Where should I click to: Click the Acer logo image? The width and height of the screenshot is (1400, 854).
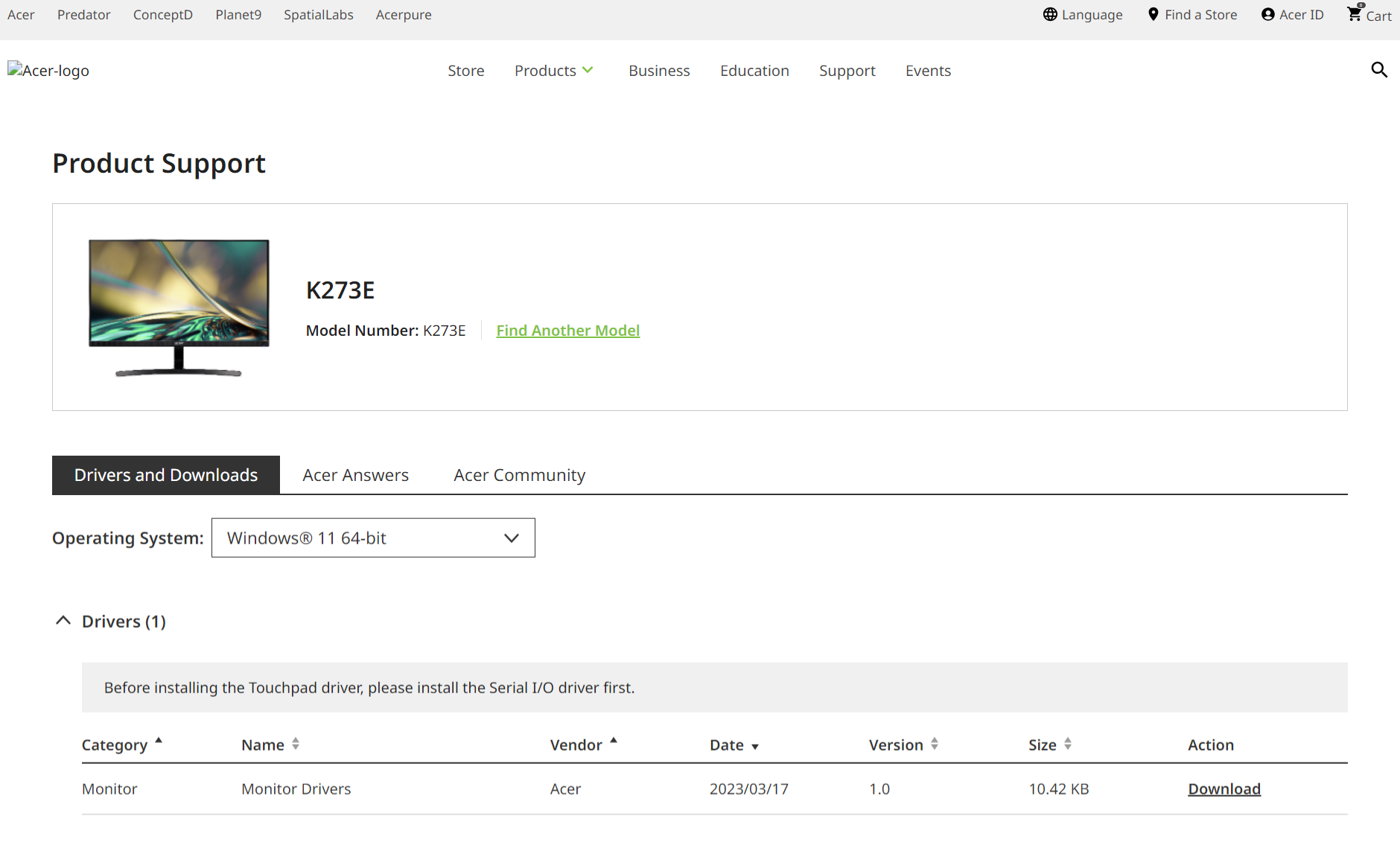48,71
